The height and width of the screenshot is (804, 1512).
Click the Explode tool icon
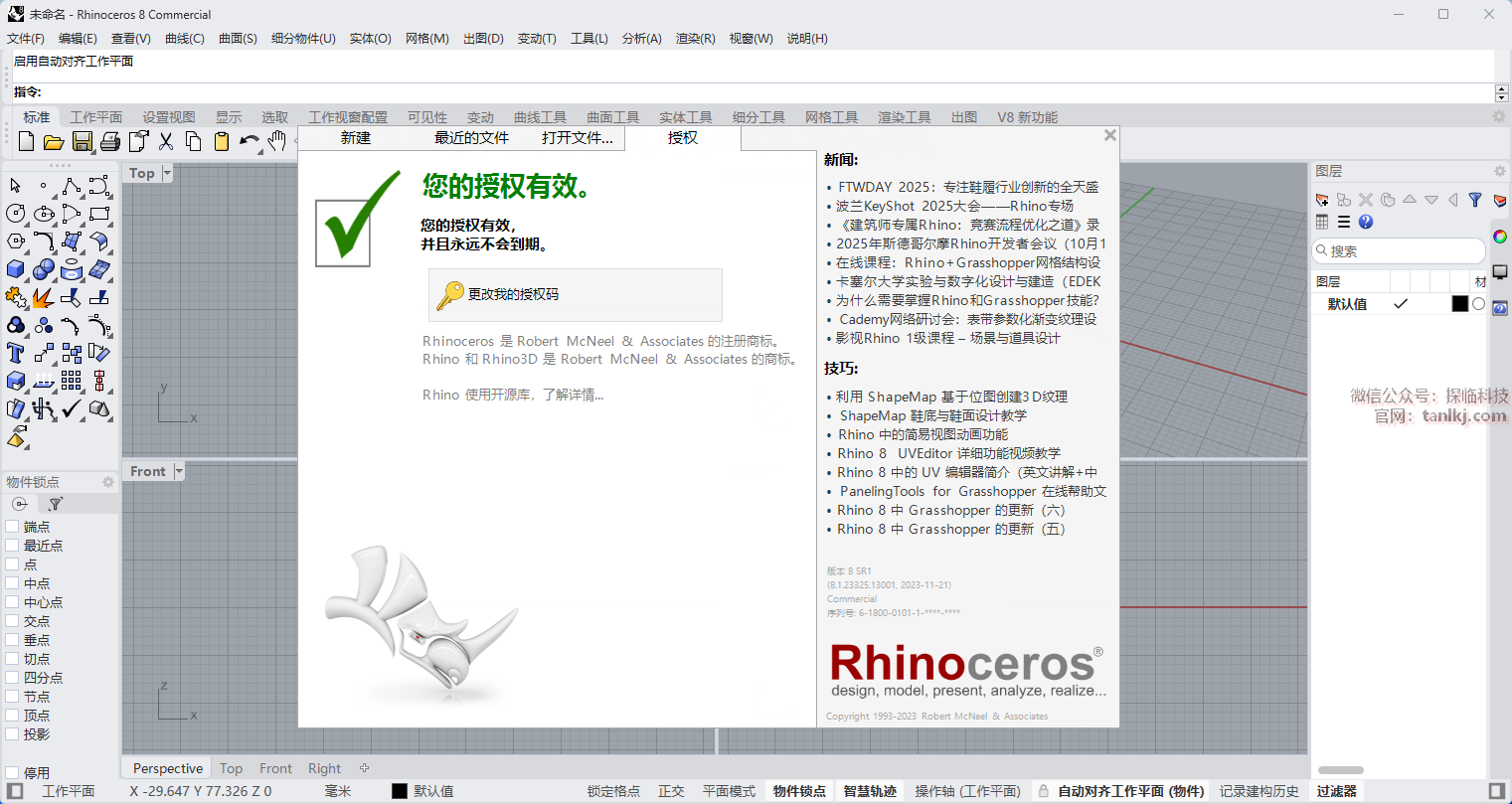pos(44,297)
